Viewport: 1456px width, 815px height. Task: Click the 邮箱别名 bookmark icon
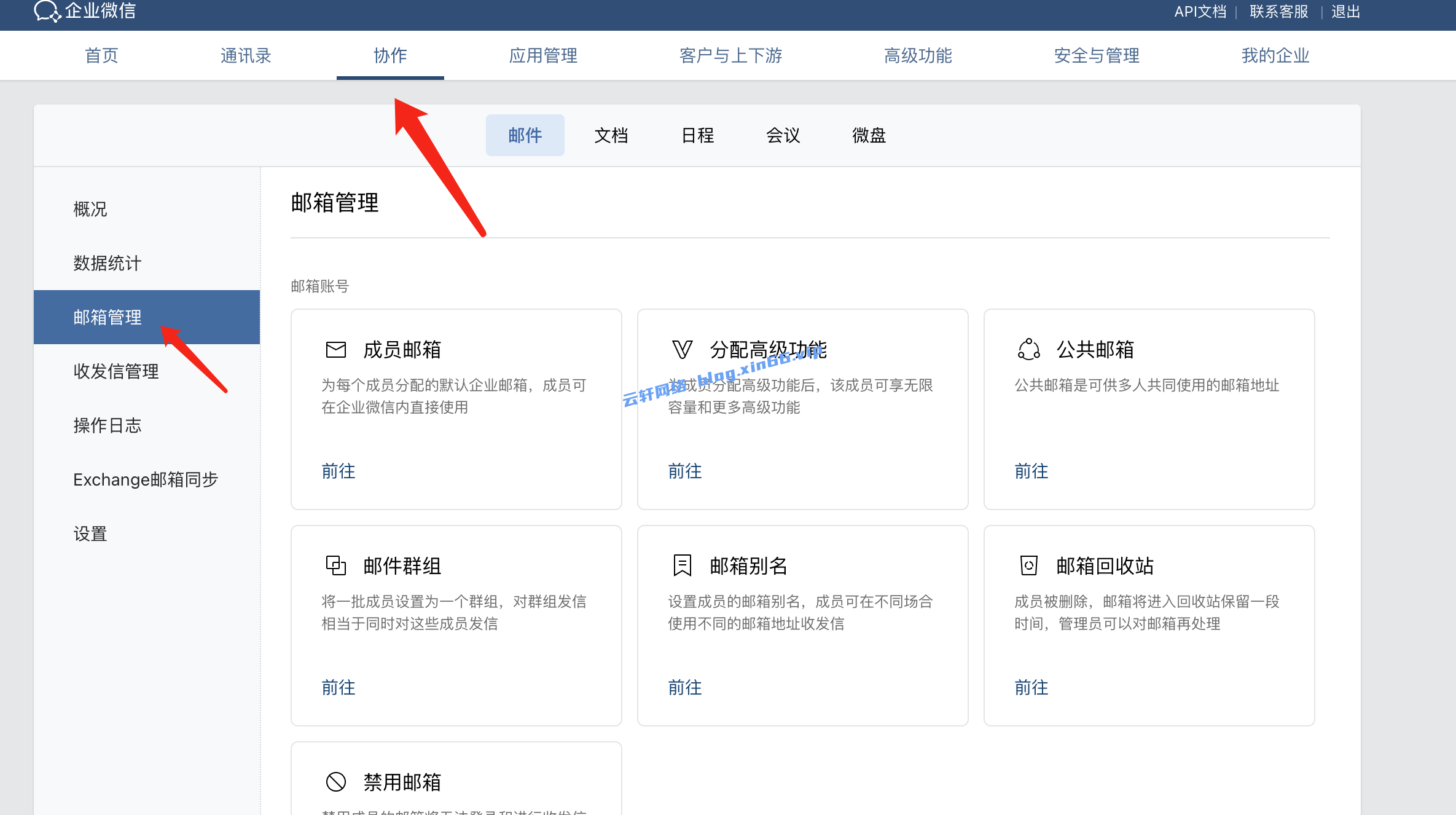tap(683, 565)
